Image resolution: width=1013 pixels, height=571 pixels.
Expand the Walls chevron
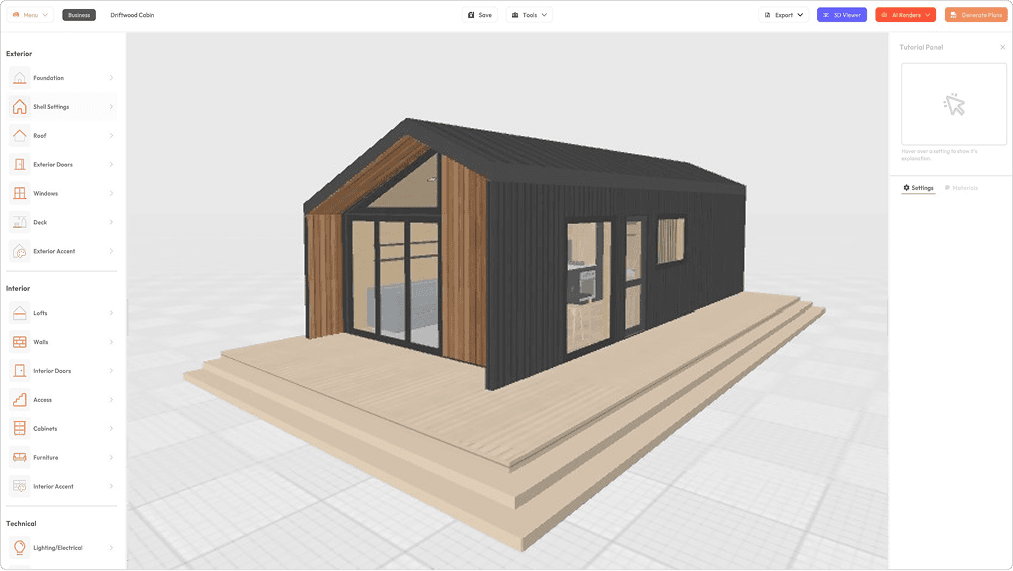(x=111, y=342)
